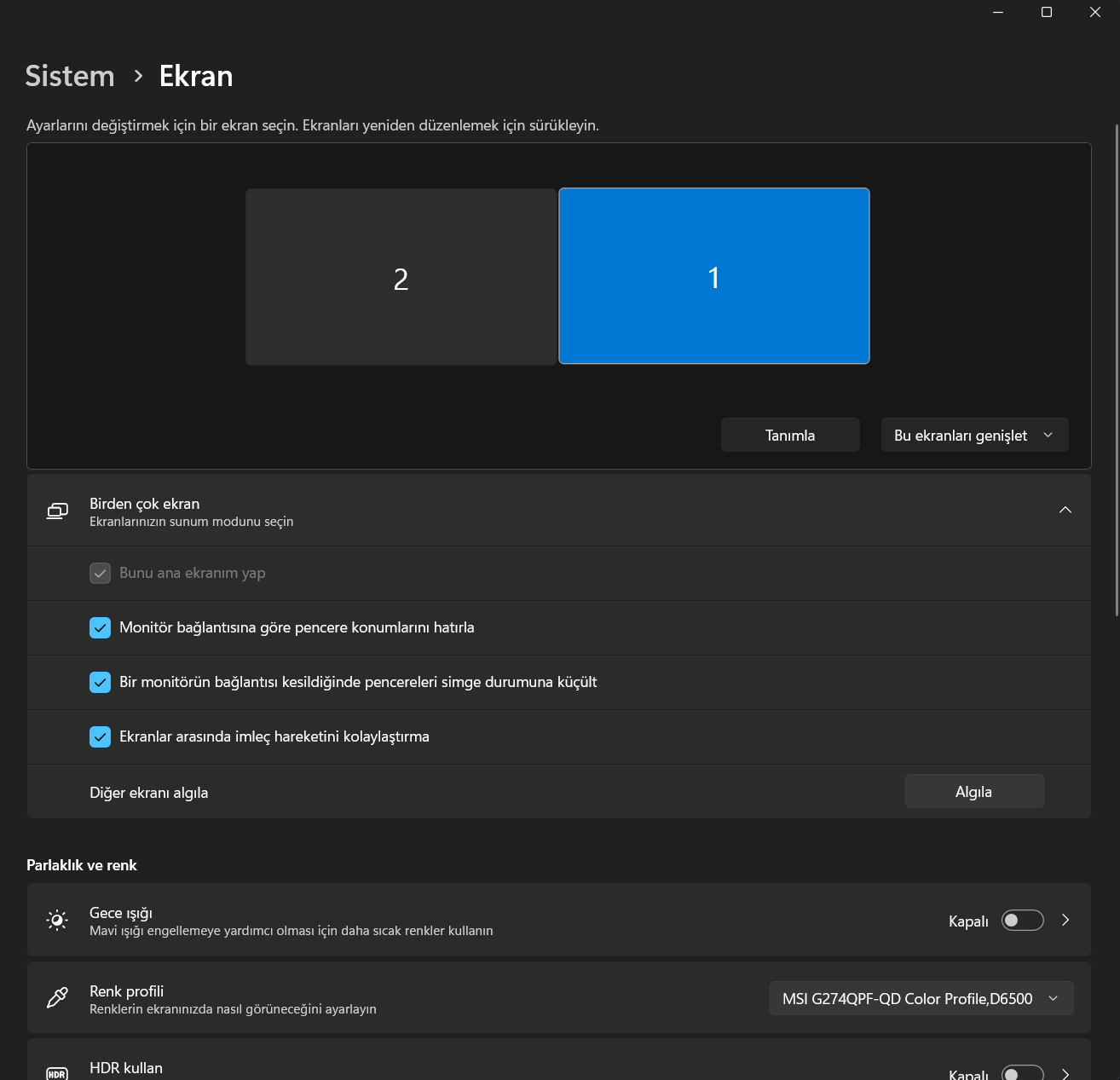This screenshot has width=1120, height=1080.
Task: Click the Algıla button
Action: [973, 792]
